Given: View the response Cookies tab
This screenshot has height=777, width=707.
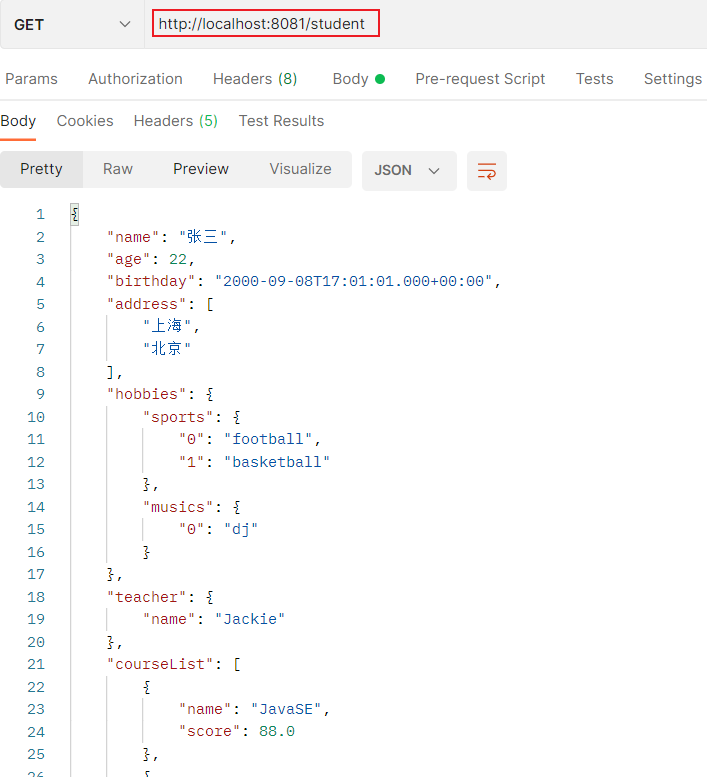Looking at the screenshot, I should 85,121.
